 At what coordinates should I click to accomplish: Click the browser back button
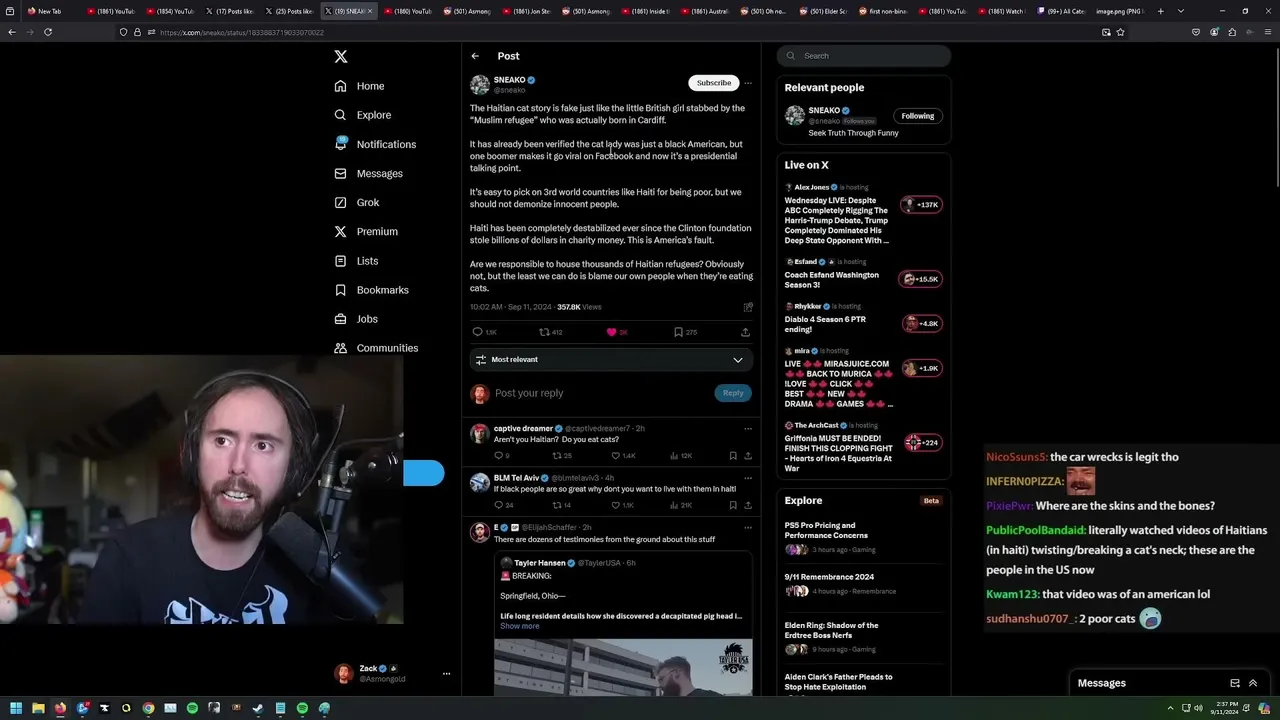pos(12,32)
